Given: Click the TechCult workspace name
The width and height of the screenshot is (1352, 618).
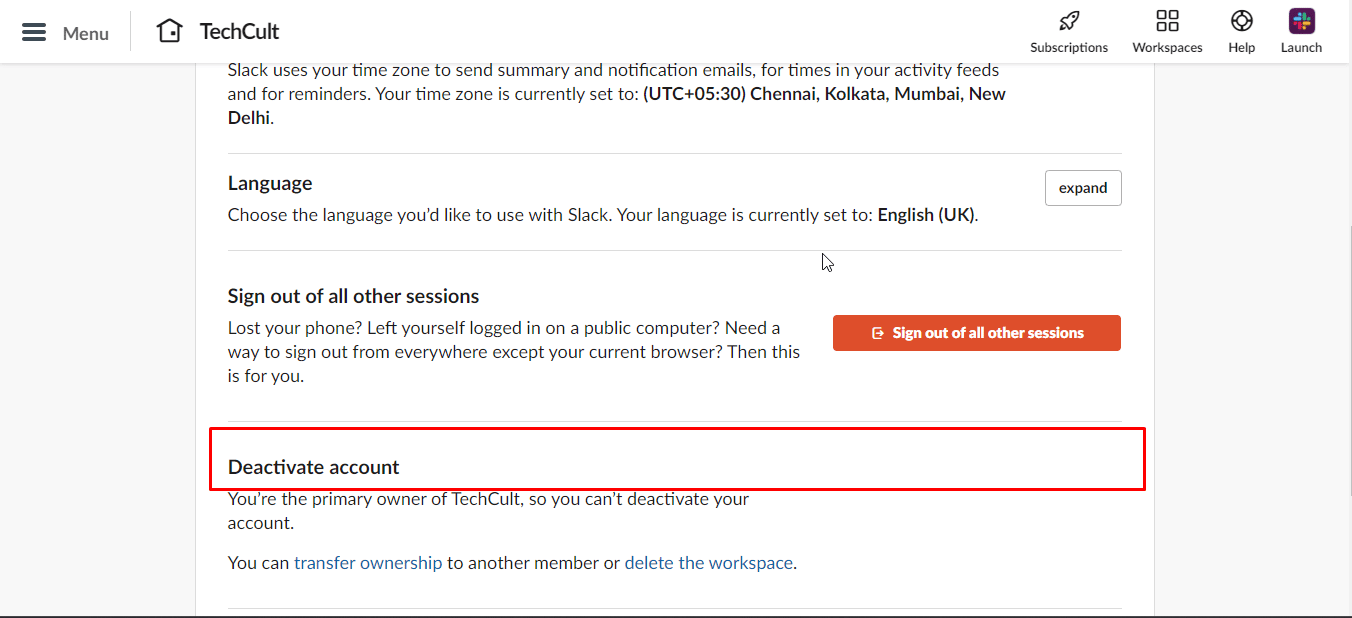Looking at the screenshot, I should (x=239, y=31).
